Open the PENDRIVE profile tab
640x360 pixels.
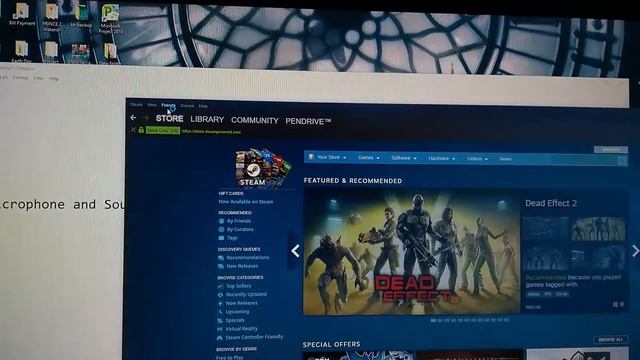308,121
